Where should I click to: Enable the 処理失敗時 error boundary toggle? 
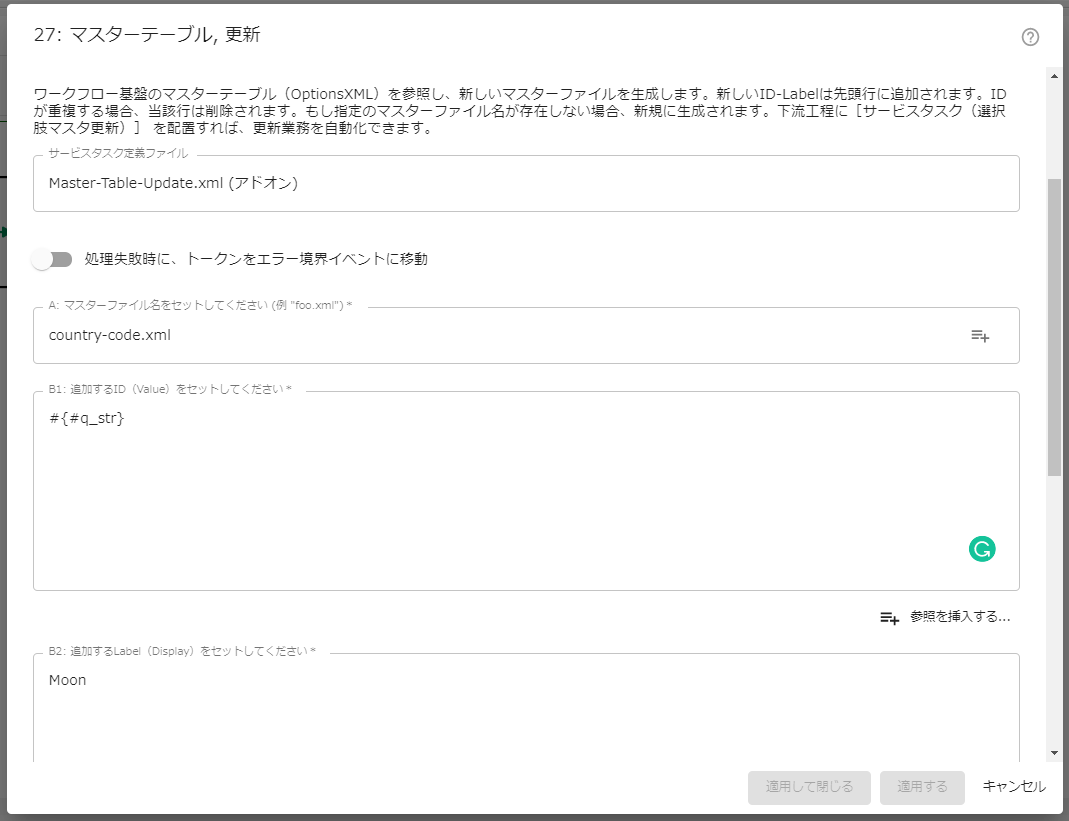pos(53,258)
